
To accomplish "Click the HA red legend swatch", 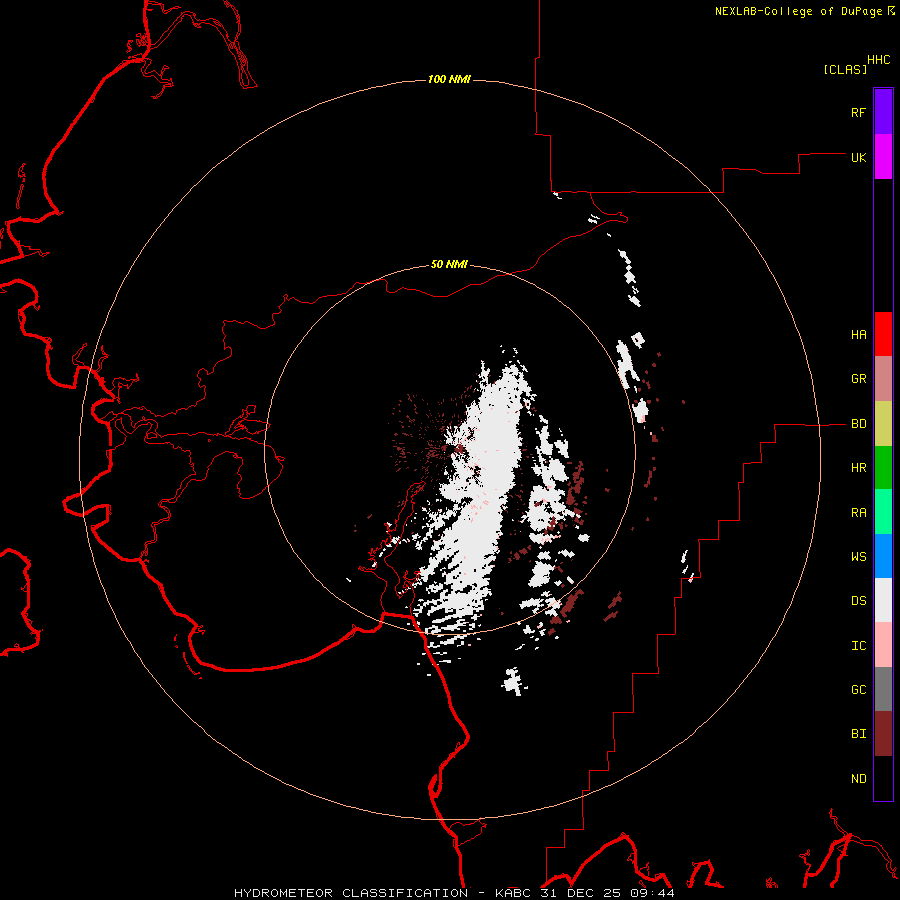I will click(883, 334).
